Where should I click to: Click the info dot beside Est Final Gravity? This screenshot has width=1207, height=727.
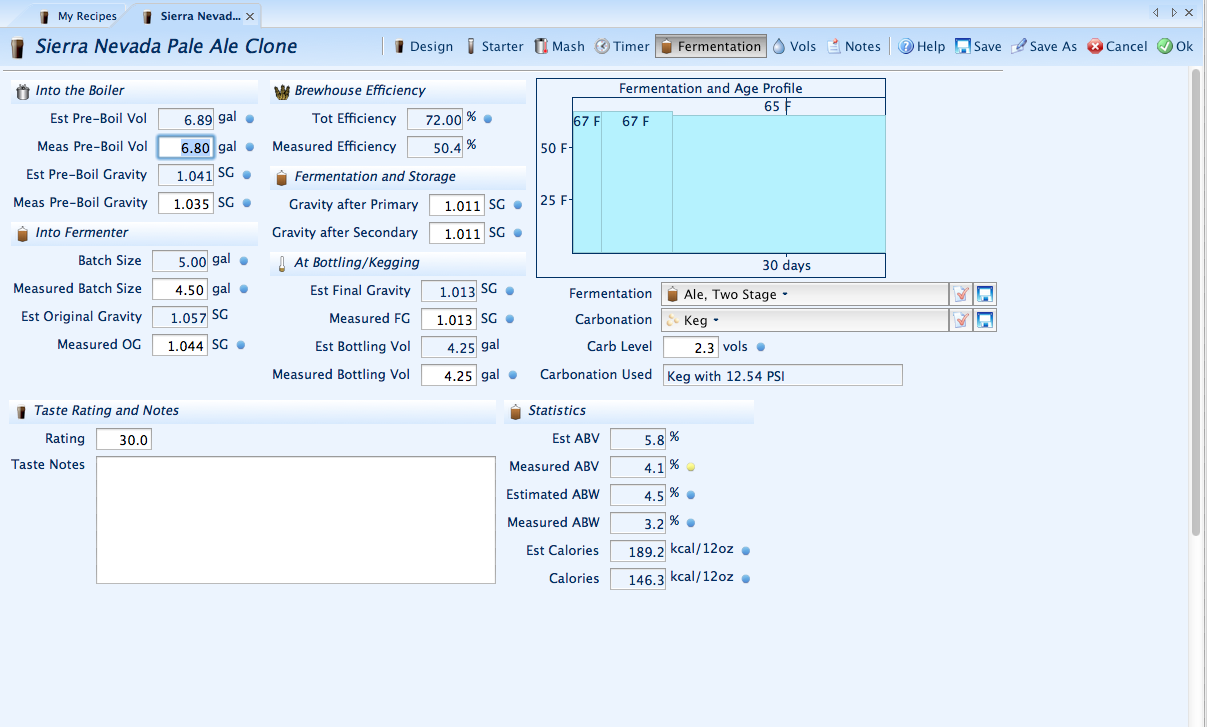click(509, 291)
